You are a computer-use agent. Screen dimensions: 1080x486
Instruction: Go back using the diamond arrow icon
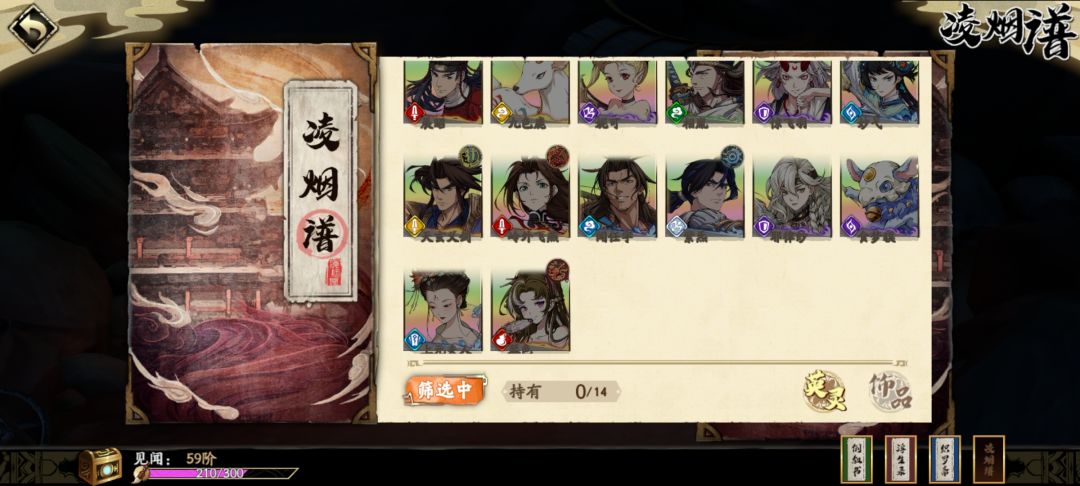[x=32, y=28]
